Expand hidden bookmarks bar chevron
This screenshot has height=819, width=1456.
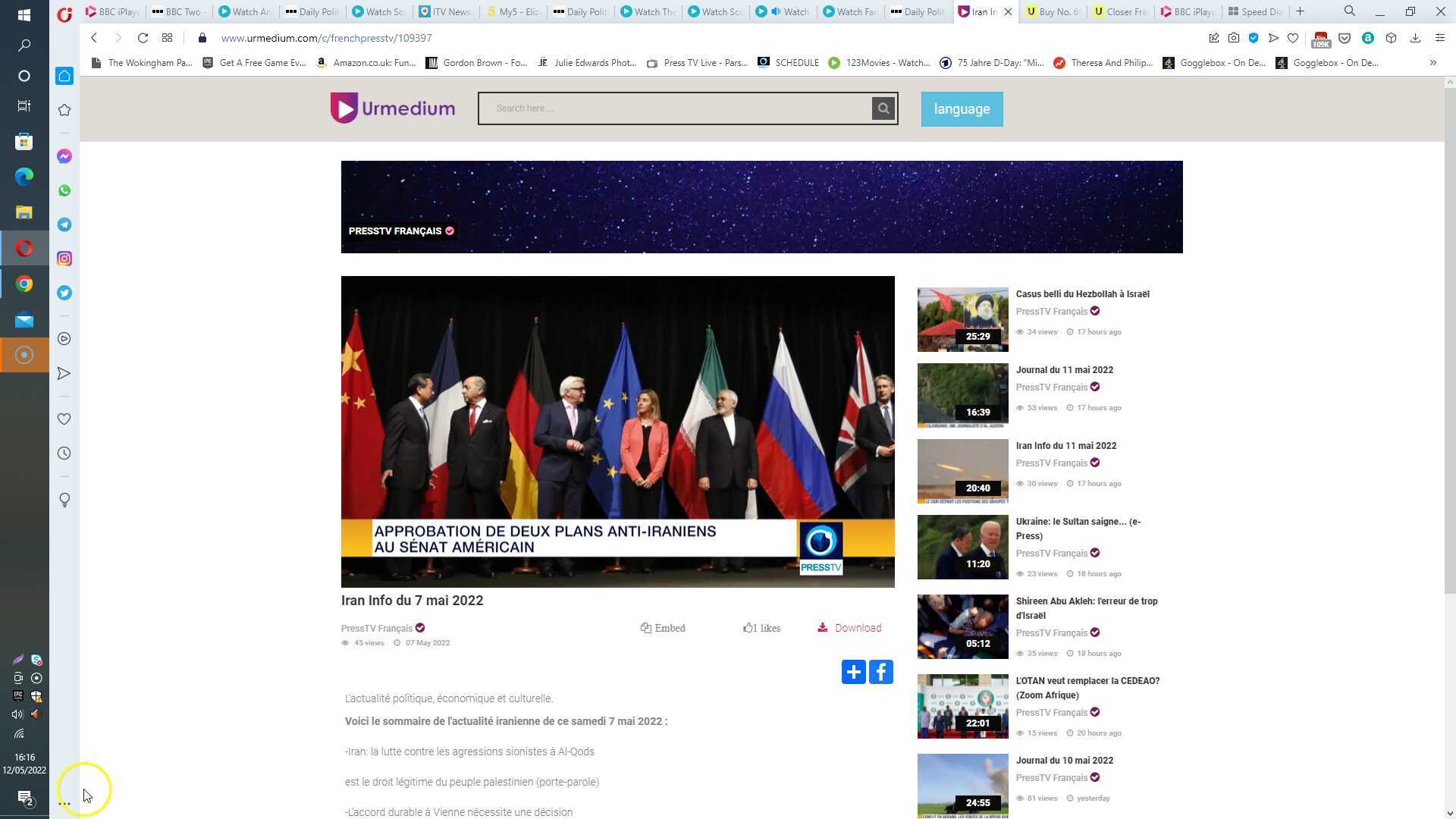click(1432, 63)
